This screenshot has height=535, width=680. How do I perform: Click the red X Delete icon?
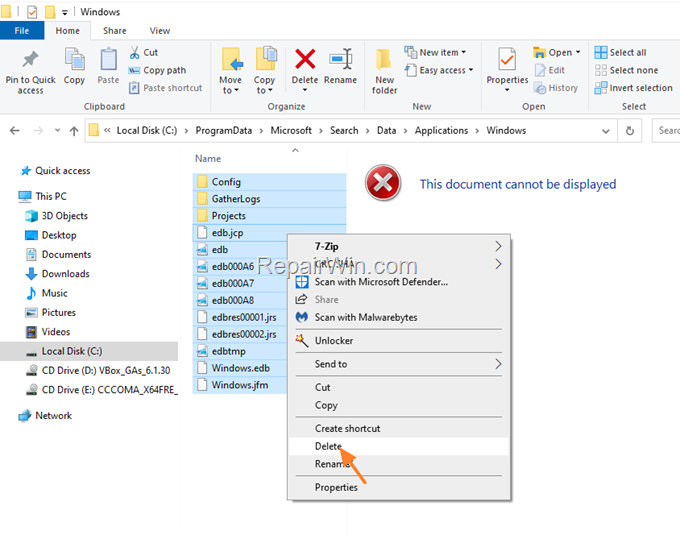[x=305, y=59]
